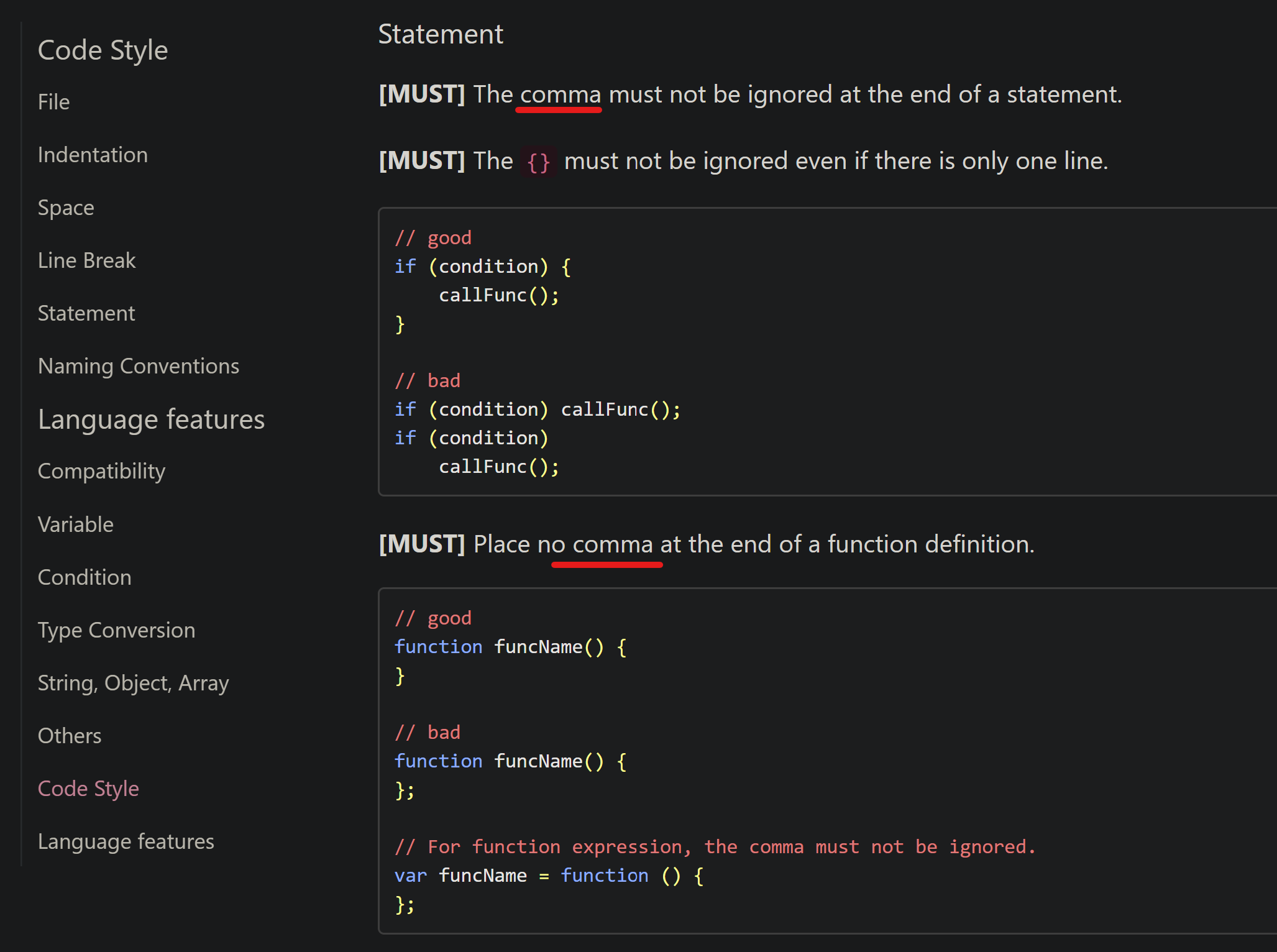1277x952 pixels.
Task: Click the Statement page heading
Action: click(x=441, y=34)
